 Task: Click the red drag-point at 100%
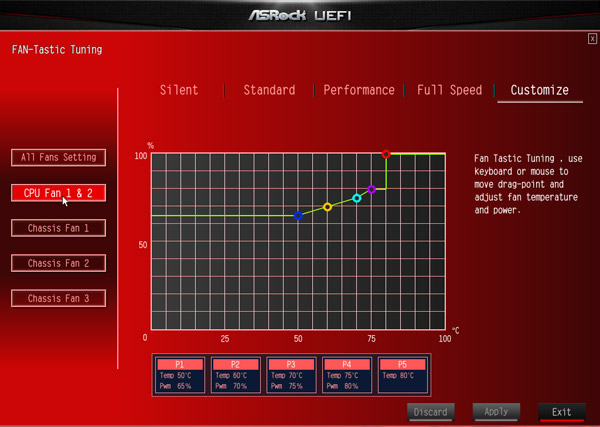coord(386,154)
